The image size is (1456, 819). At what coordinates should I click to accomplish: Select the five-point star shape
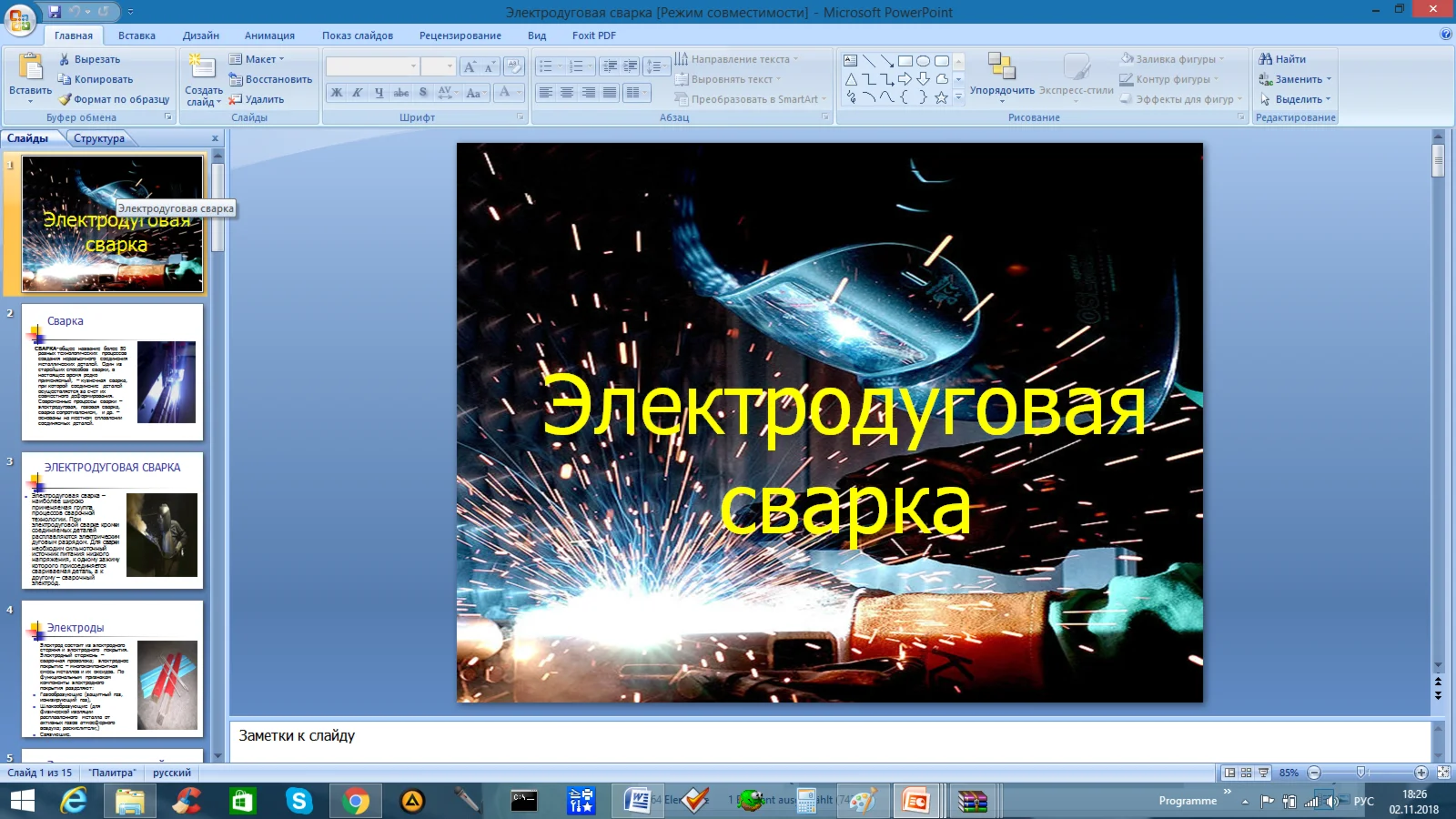tap(942, 97)
